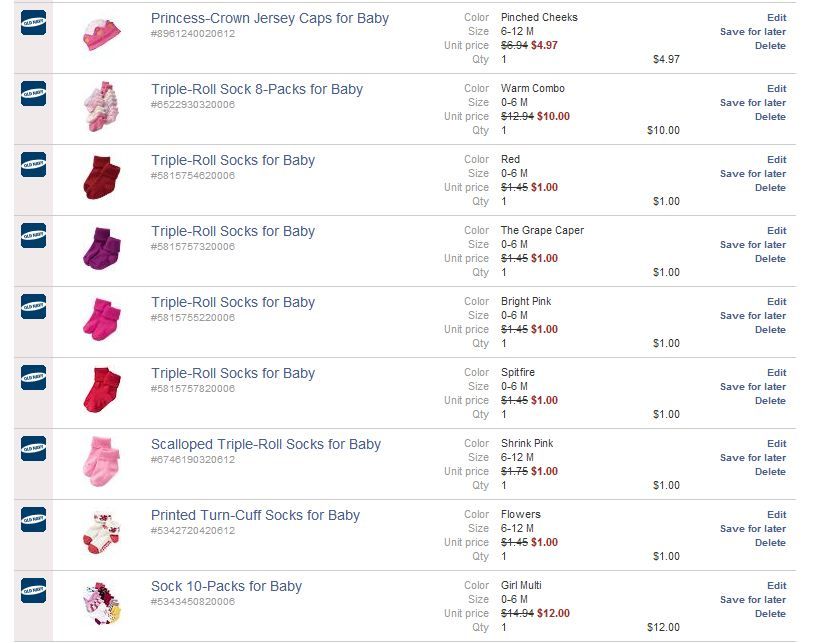
Task: Delete the Girl Multi Sock 10-Packs item
Action: click(x=770, y=614)
